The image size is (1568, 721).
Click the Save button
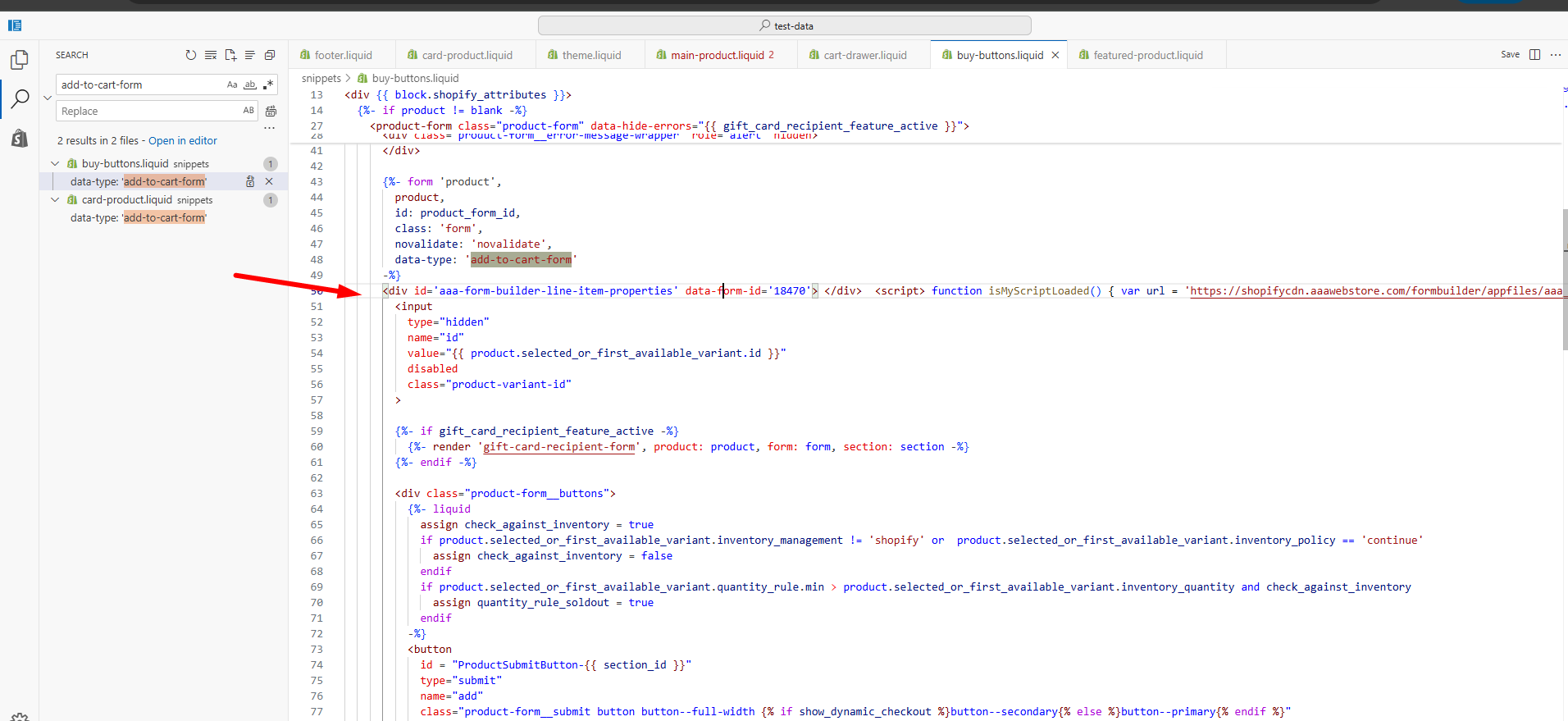1510,54
